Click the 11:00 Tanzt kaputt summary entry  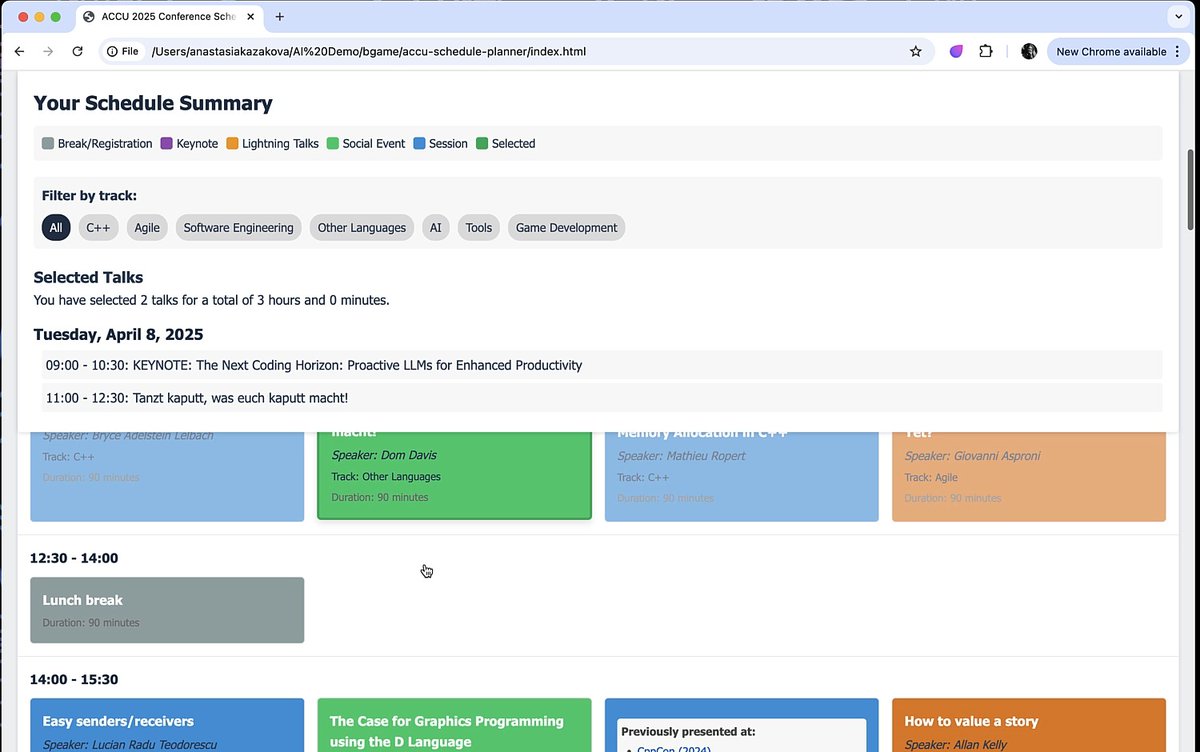tap(602, 398)
